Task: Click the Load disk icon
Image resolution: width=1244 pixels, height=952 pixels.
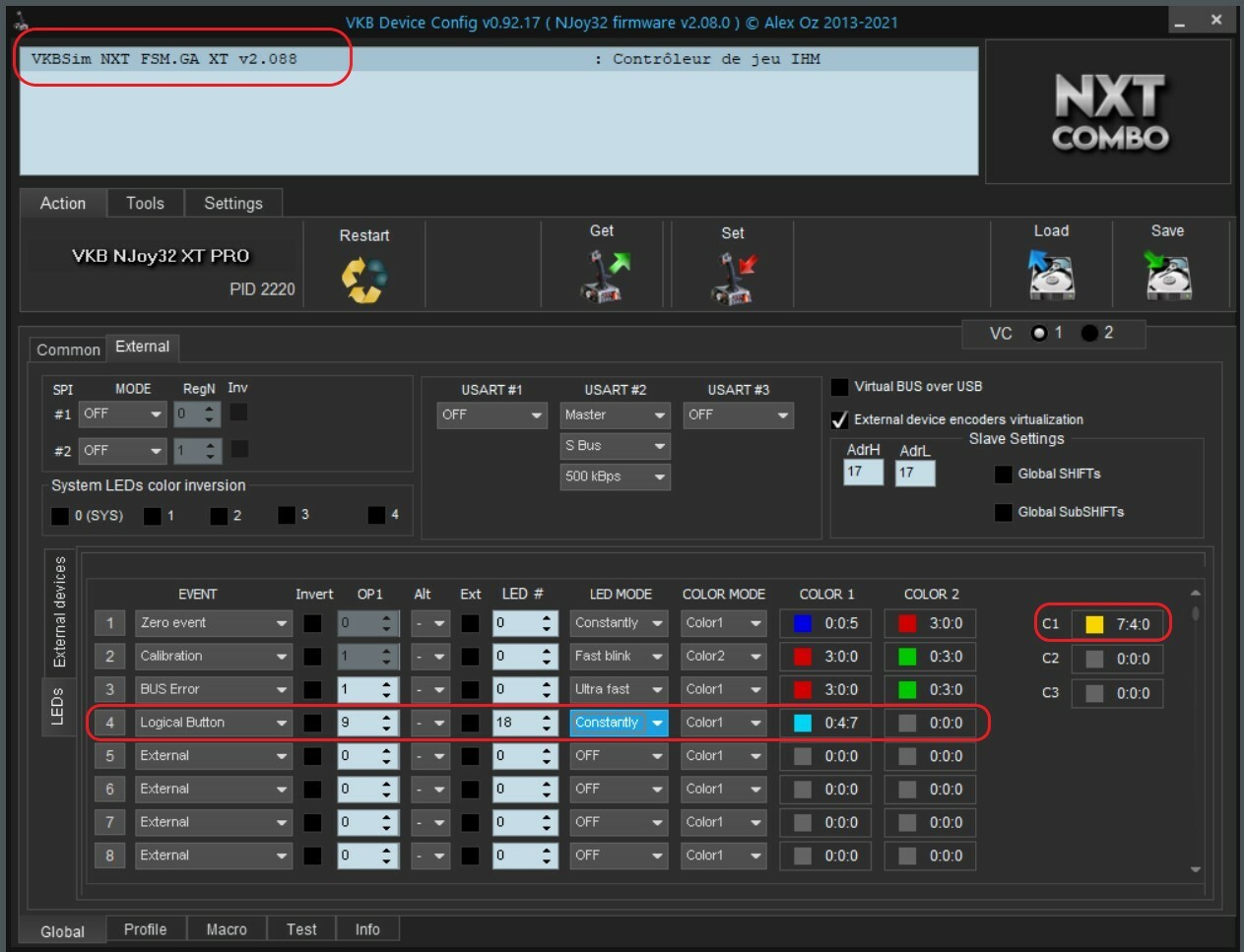Action: [1050, 275]
